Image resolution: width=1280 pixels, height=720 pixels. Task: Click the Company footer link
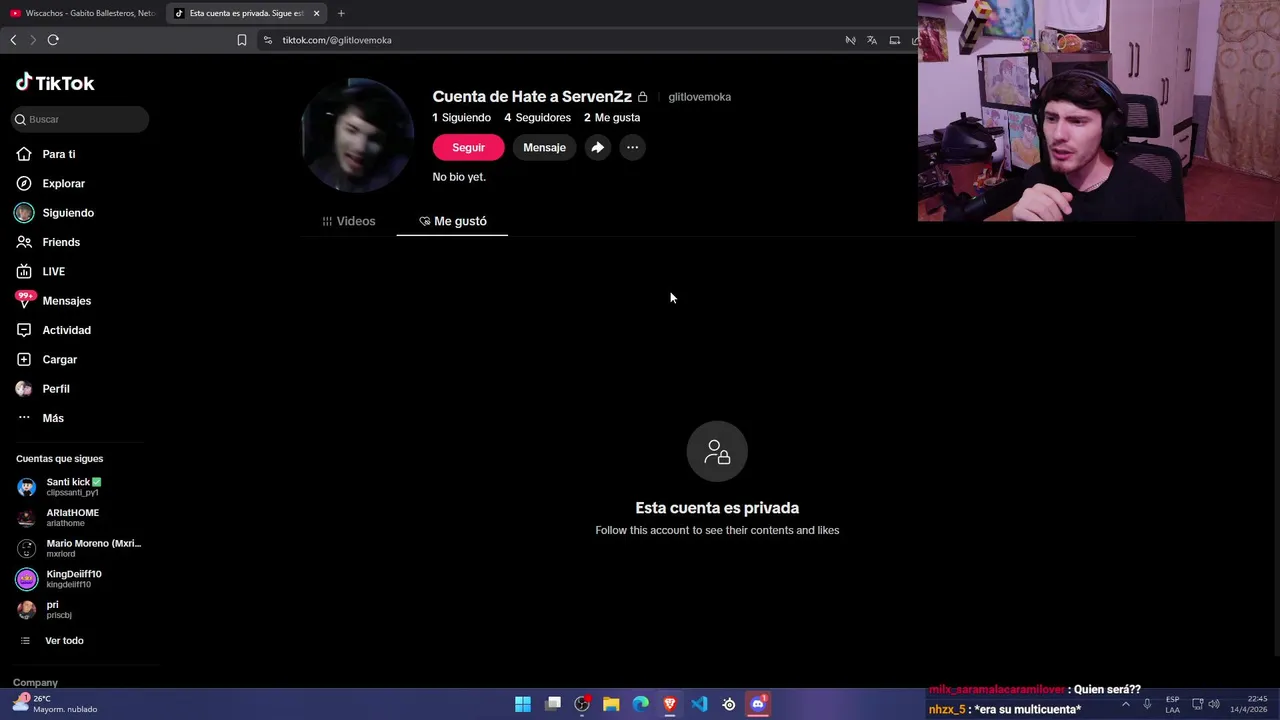(35, 682)
